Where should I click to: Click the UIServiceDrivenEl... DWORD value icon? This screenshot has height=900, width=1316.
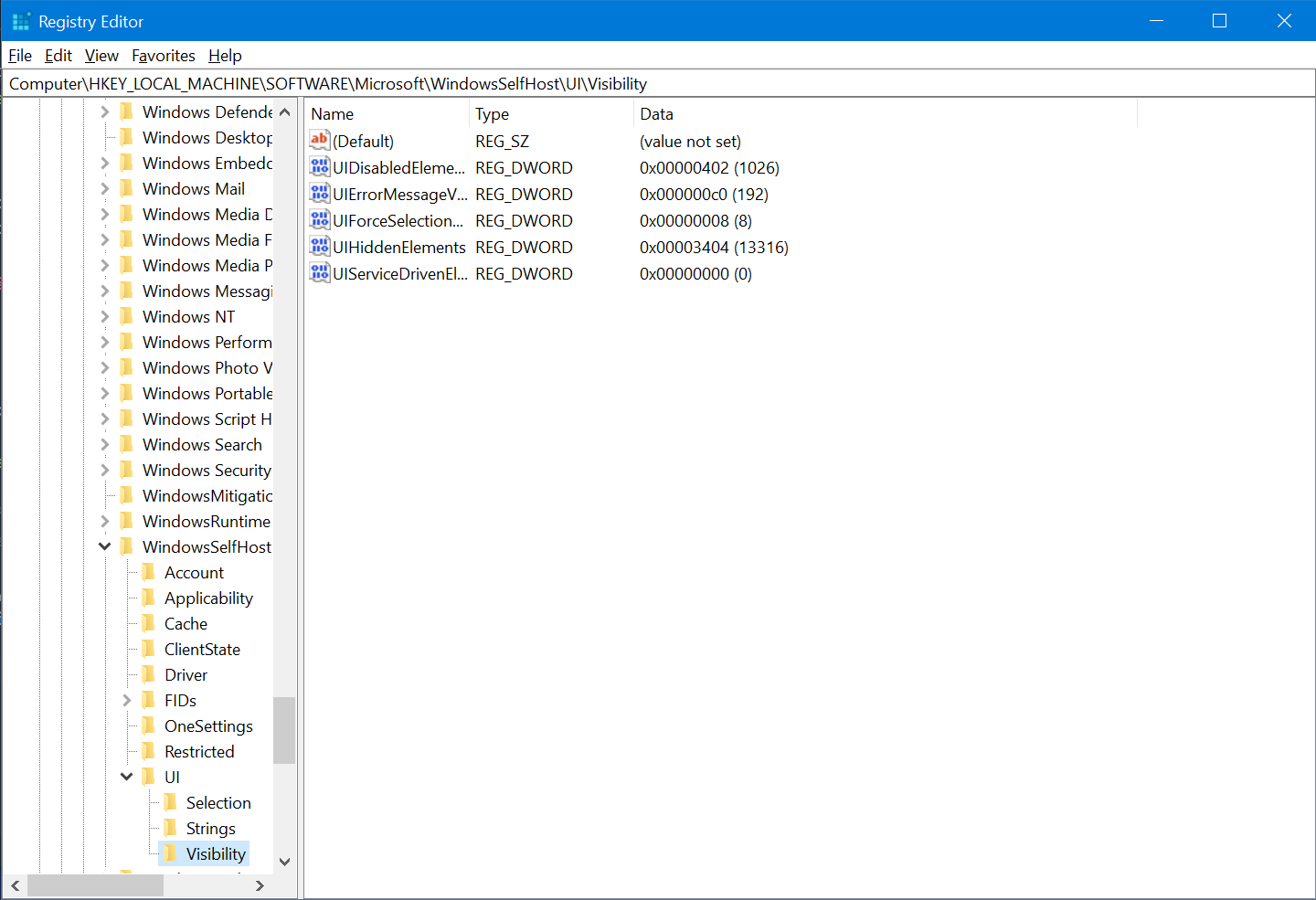319,273
